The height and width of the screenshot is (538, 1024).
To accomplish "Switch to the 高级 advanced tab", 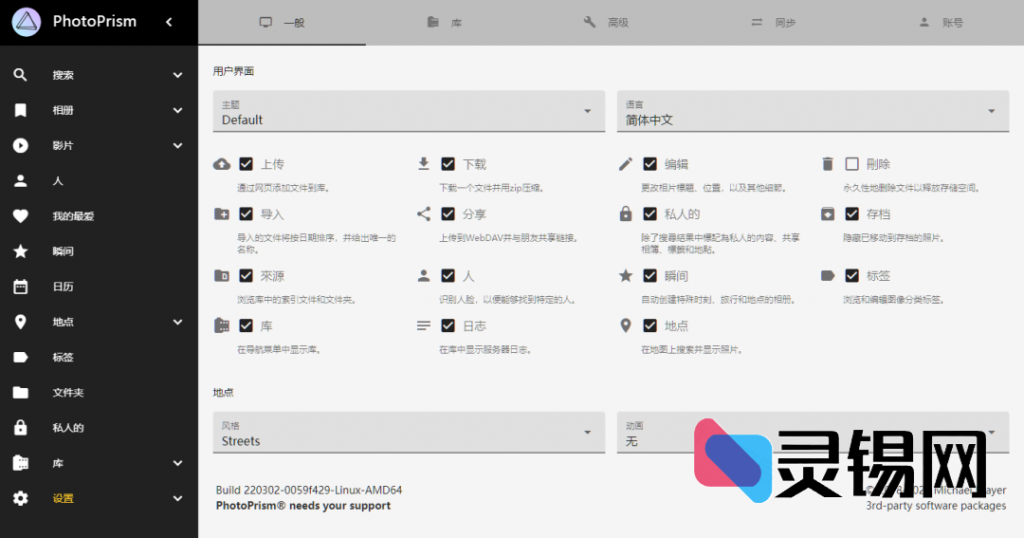I will pyautogui.click(x=606, y=22).
